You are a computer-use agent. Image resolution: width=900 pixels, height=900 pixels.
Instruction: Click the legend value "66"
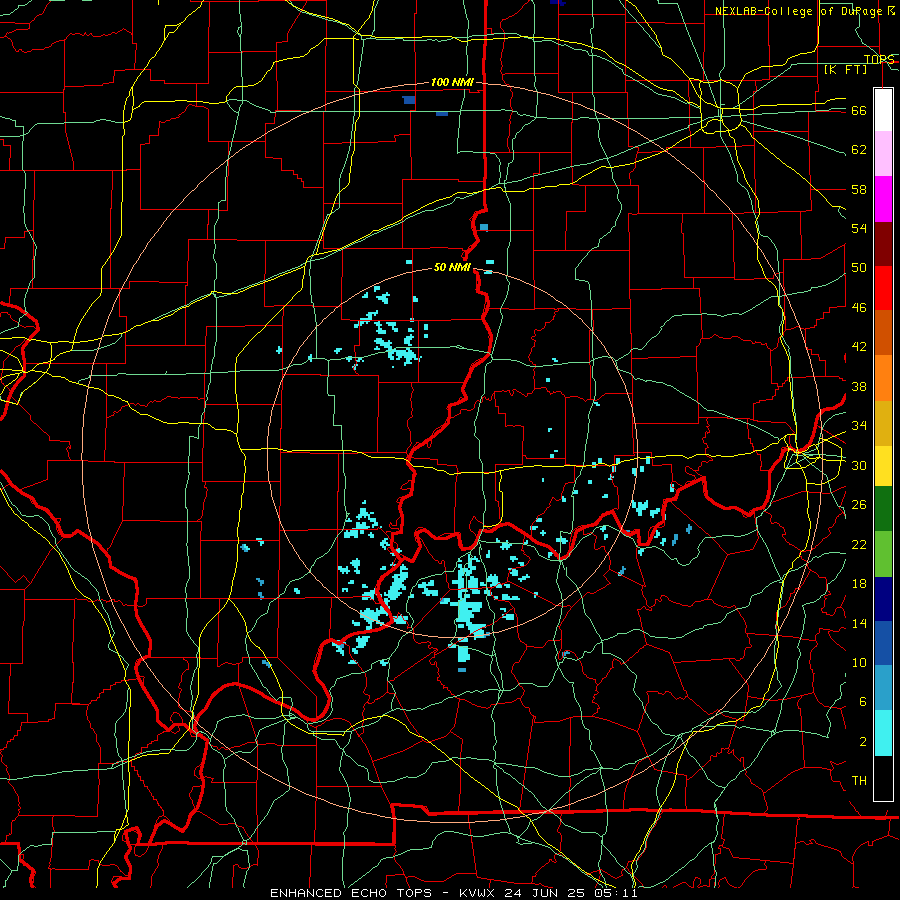tap(859, 111)
